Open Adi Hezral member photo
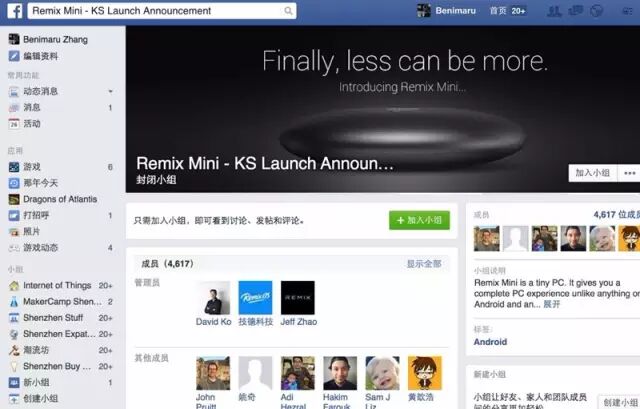 [298, 373]
